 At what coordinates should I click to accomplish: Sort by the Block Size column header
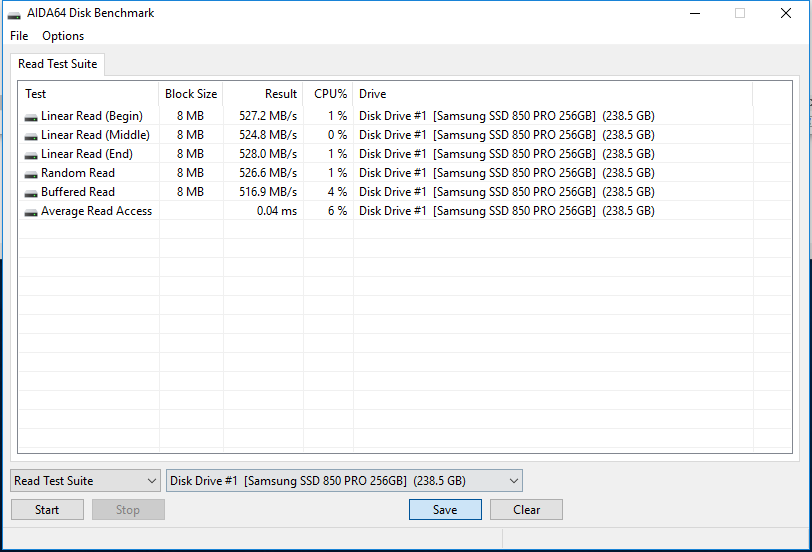point(191,94)
